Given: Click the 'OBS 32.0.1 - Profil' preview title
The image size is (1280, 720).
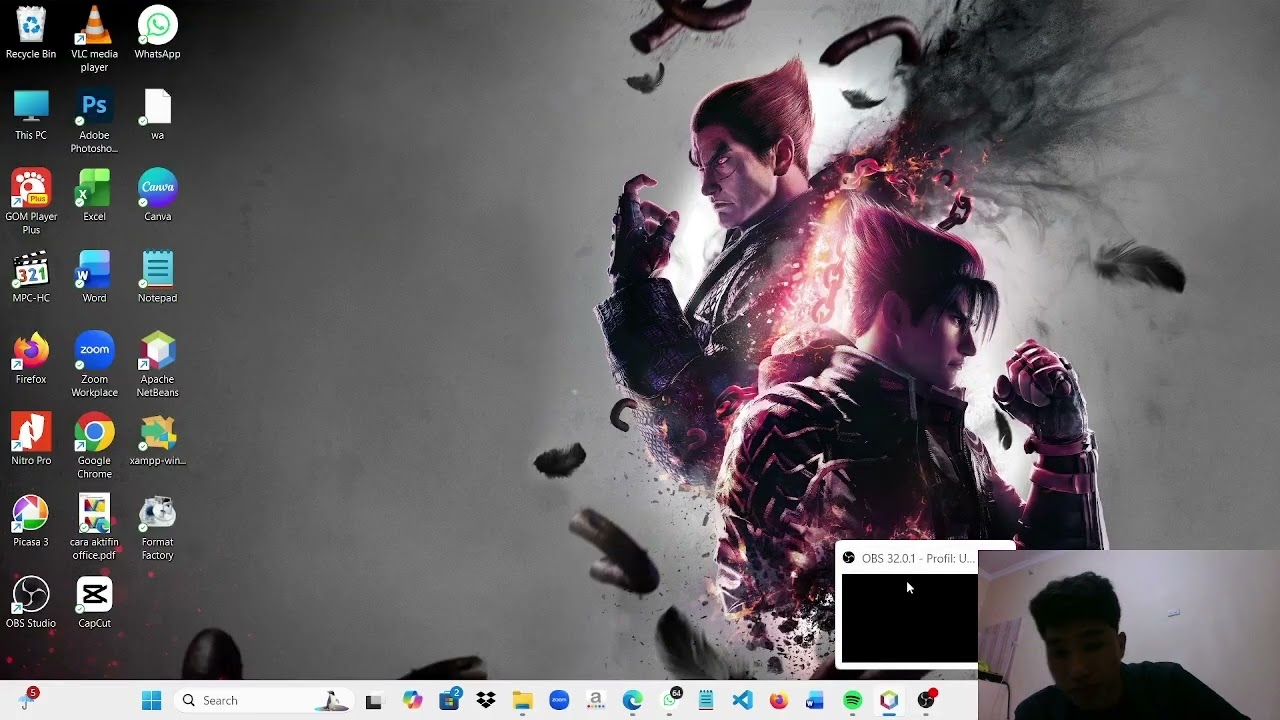Looking at the screenshot, I should point(917,558).
